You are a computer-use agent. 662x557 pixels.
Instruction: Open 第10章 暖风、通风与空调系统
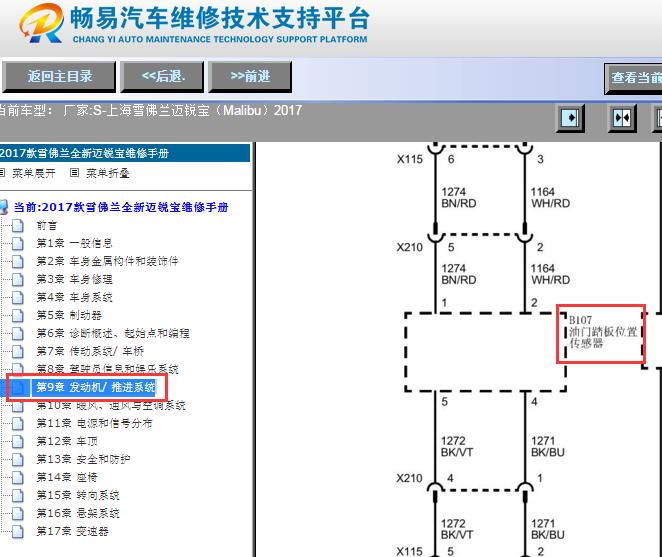(x=111, y=405)
